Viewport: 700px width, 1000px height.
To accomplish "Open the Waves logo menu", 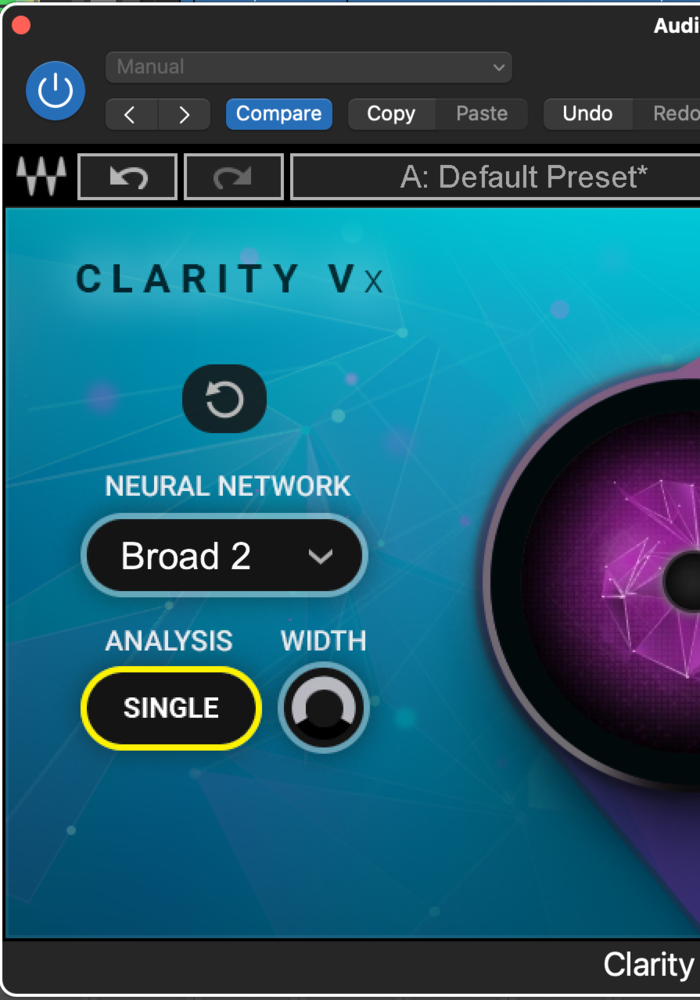I will point(41,176).
